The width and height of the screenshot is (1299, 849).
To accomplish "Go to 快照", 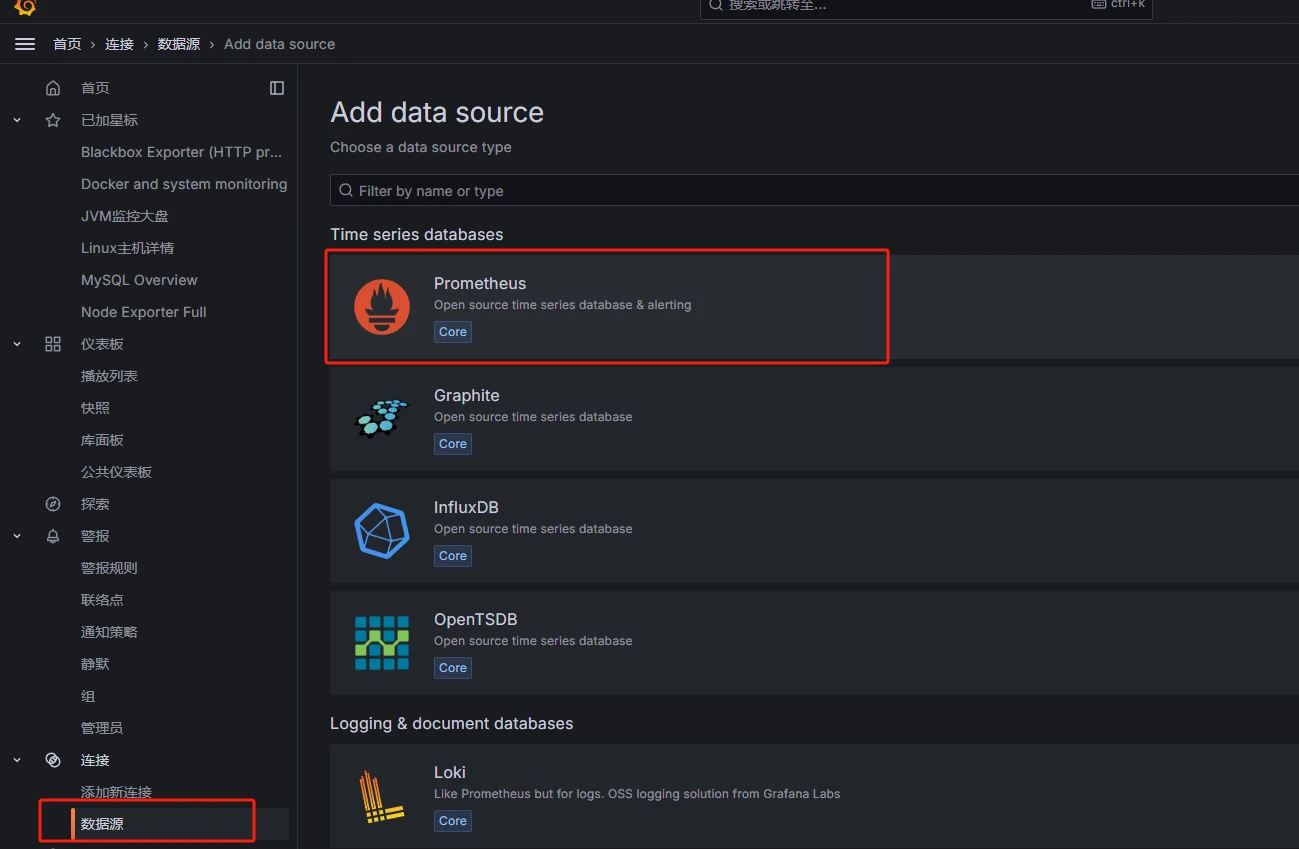I will (95, 408).
